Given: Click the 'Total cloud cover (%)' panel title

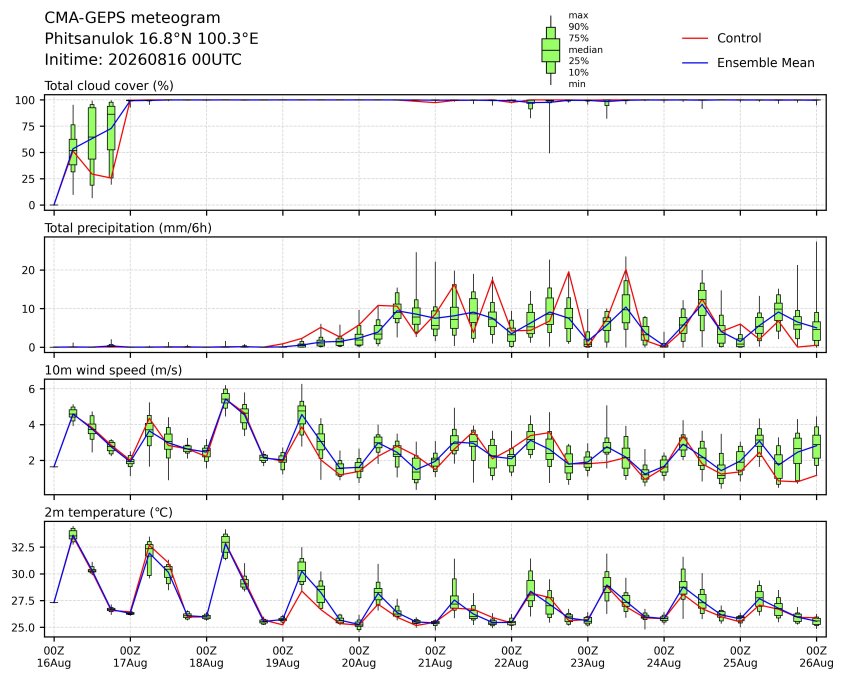Looking at the screenshot, I should [109, 86].
